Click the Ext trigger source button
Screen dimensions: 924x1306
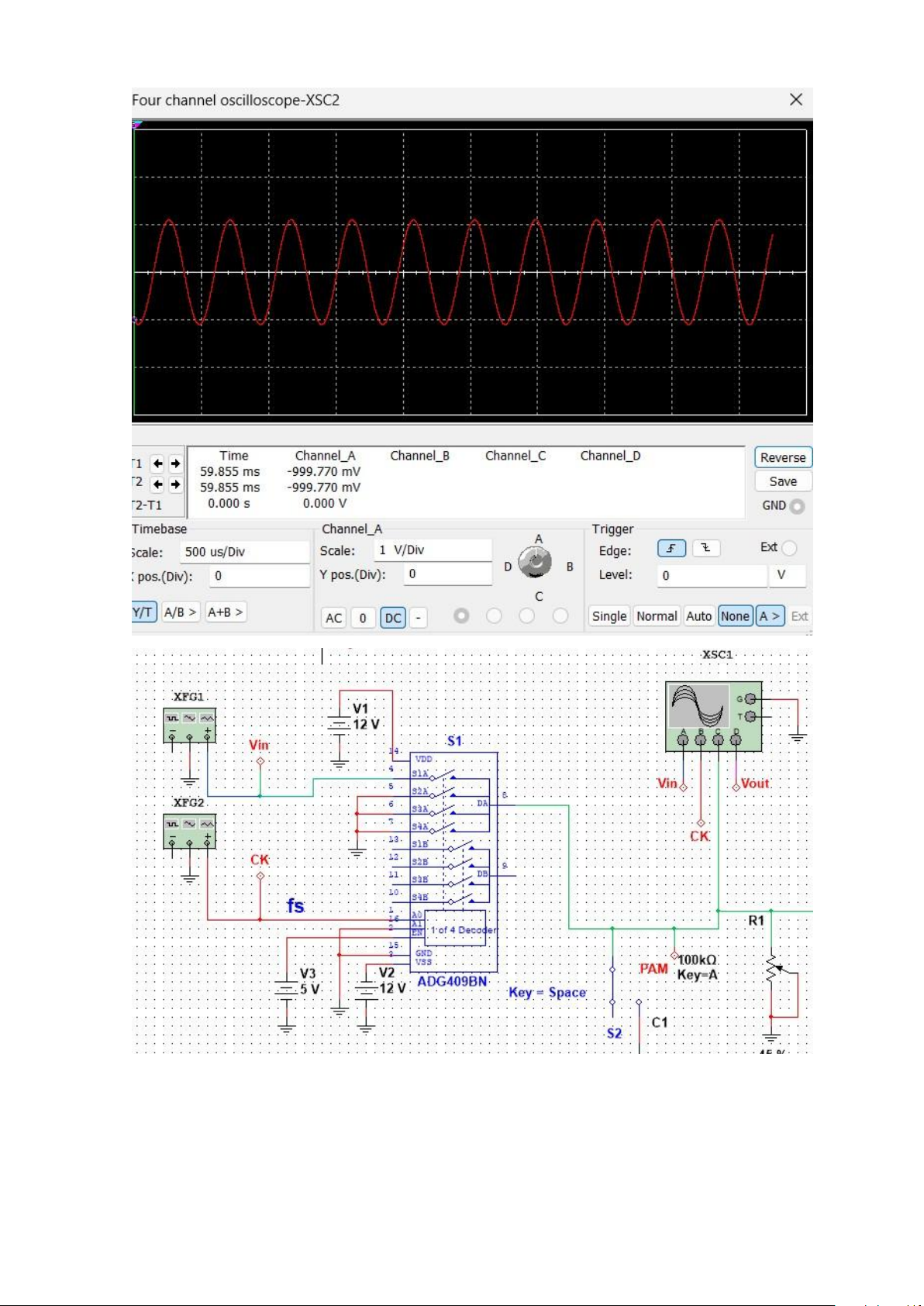click(x=799, y=616)
